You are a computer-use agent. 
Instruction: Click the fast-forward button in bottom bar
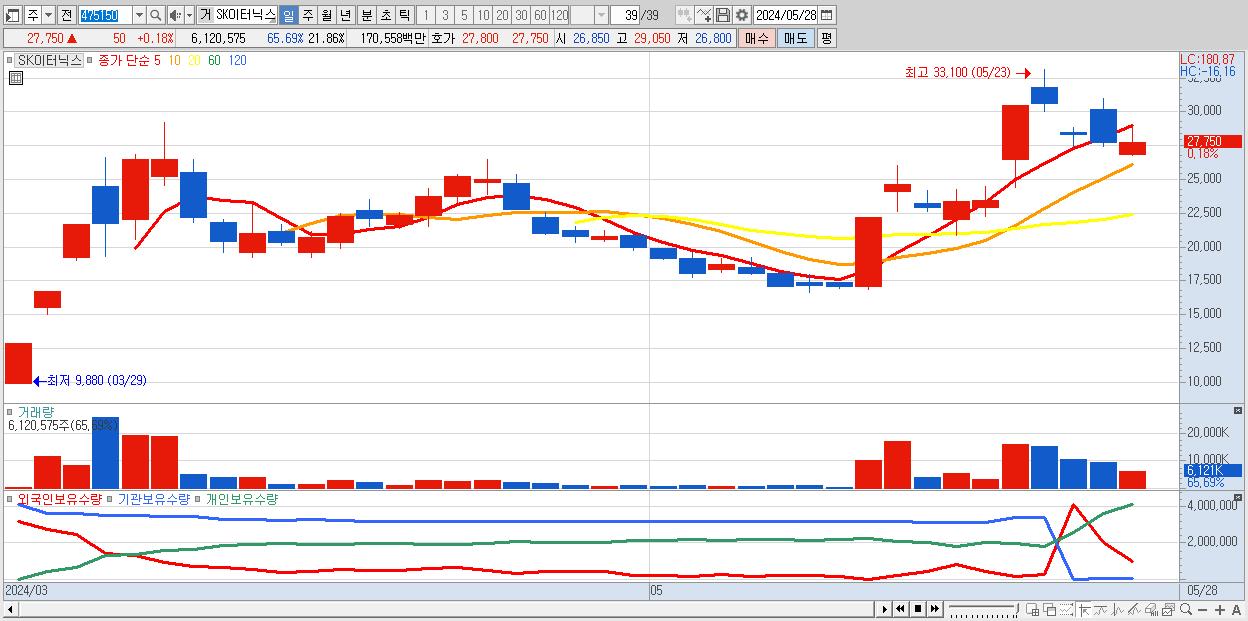933,609
